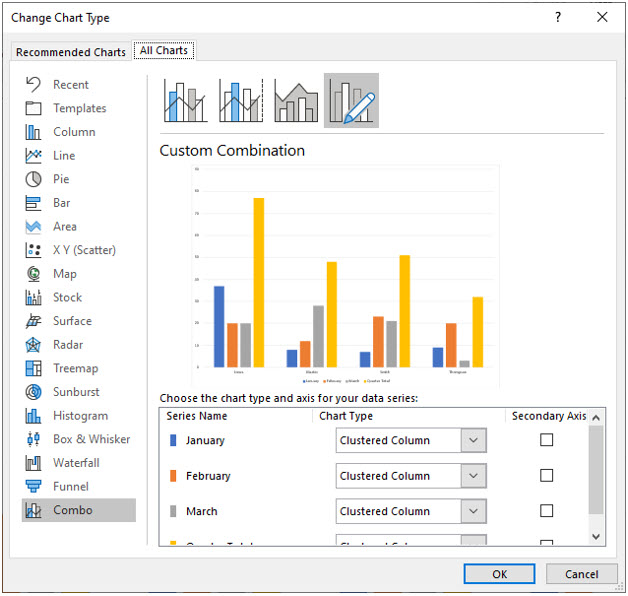Image resolution: width=628 pixels, height=596 pixels.
Task: Enable Secondary Axis for January series
Action: [546, 440]
